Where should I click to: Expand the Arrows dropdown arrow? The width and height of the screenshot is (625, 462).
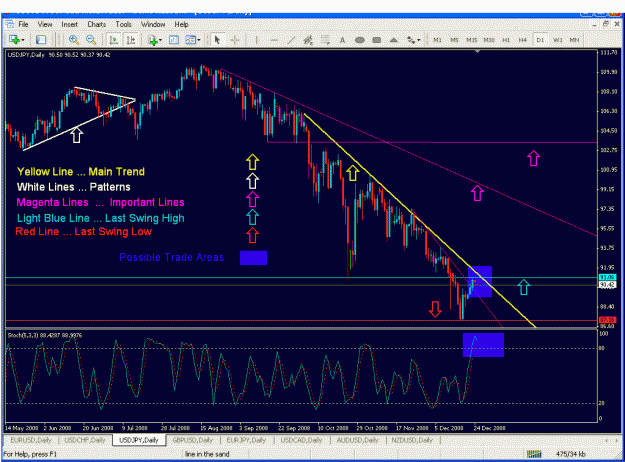pyautogui.click(x=419, y=40)
